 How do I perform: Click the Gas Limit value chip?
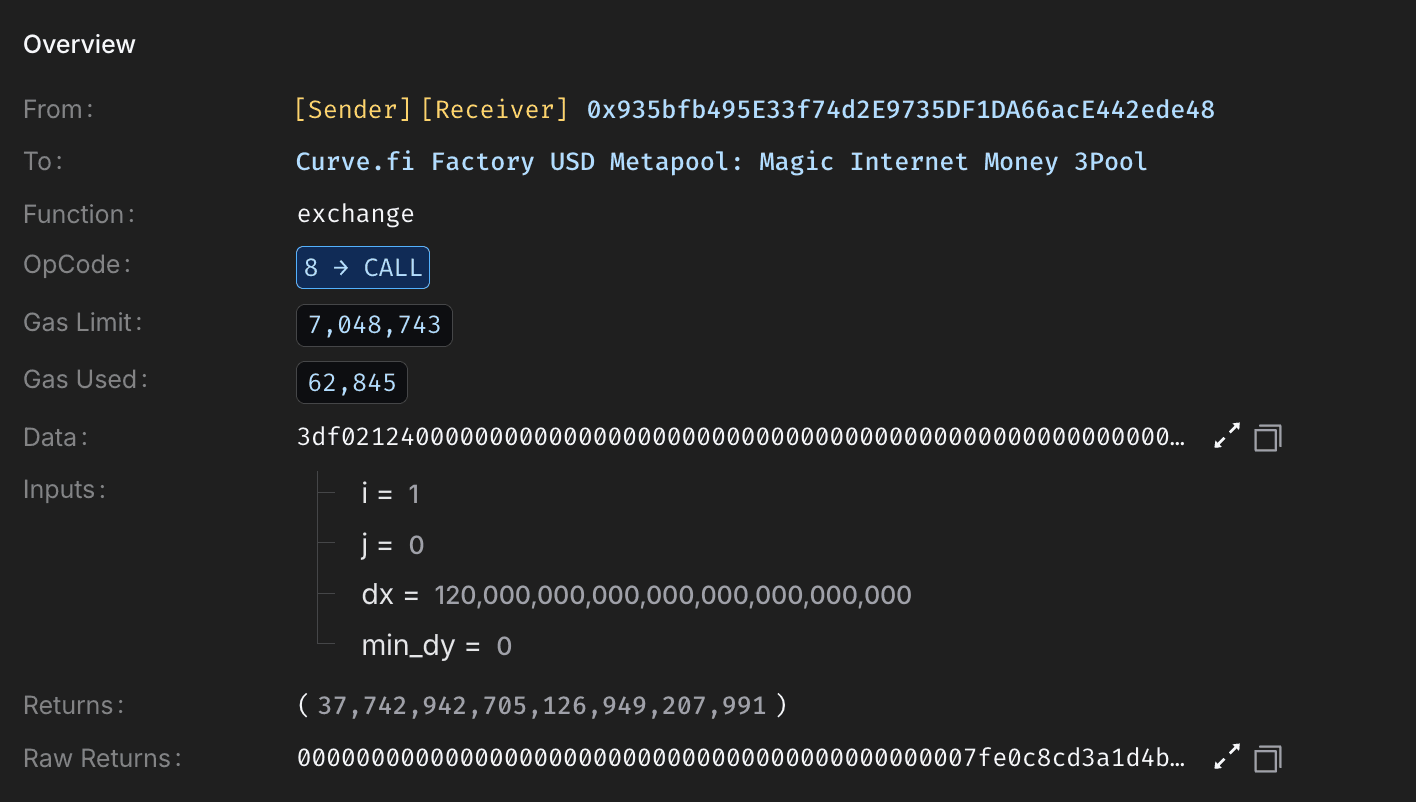374,324
